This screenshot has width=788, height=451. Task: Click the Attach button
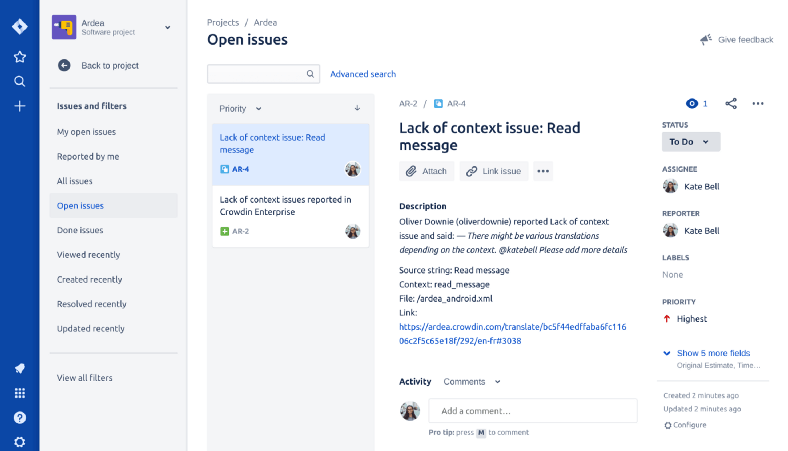[427, 171]
